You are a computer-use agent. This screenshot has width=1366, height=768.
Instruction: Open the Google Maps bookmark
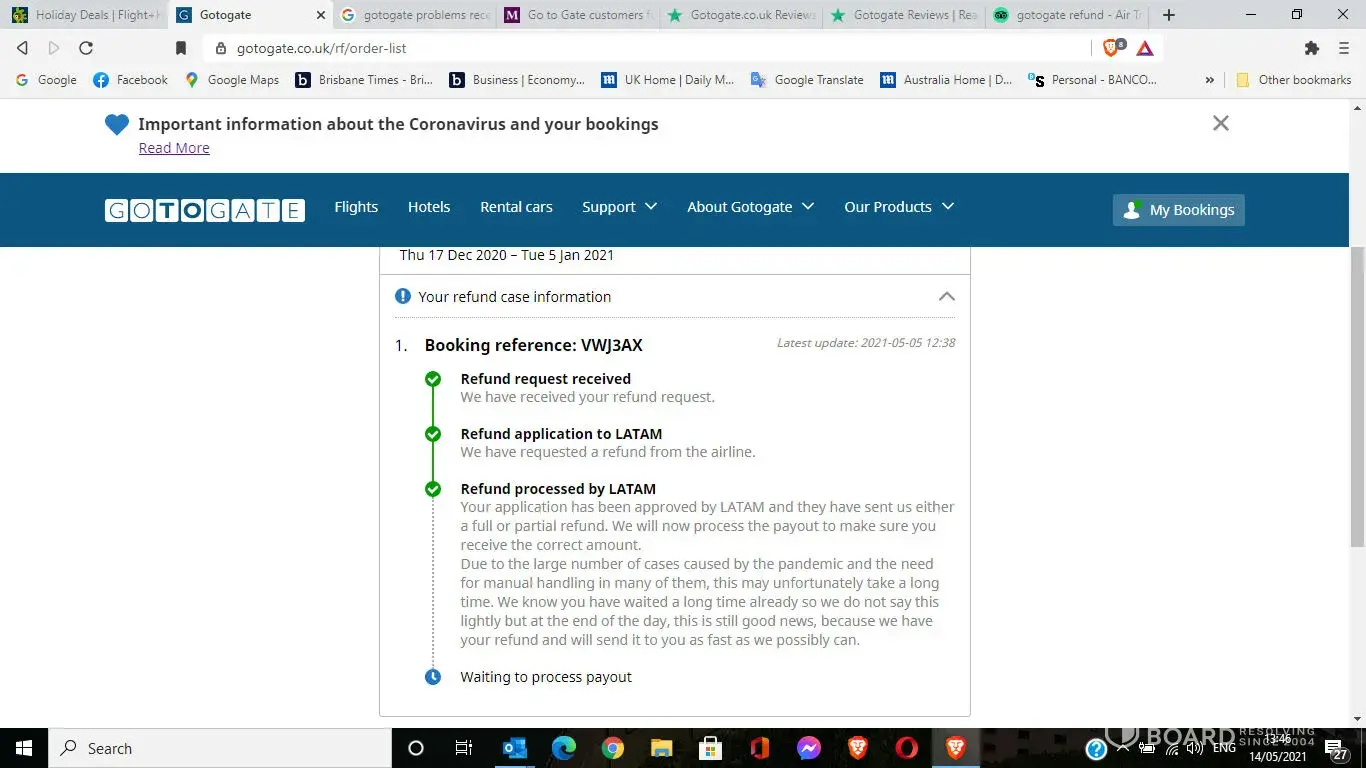click(232, 80)
